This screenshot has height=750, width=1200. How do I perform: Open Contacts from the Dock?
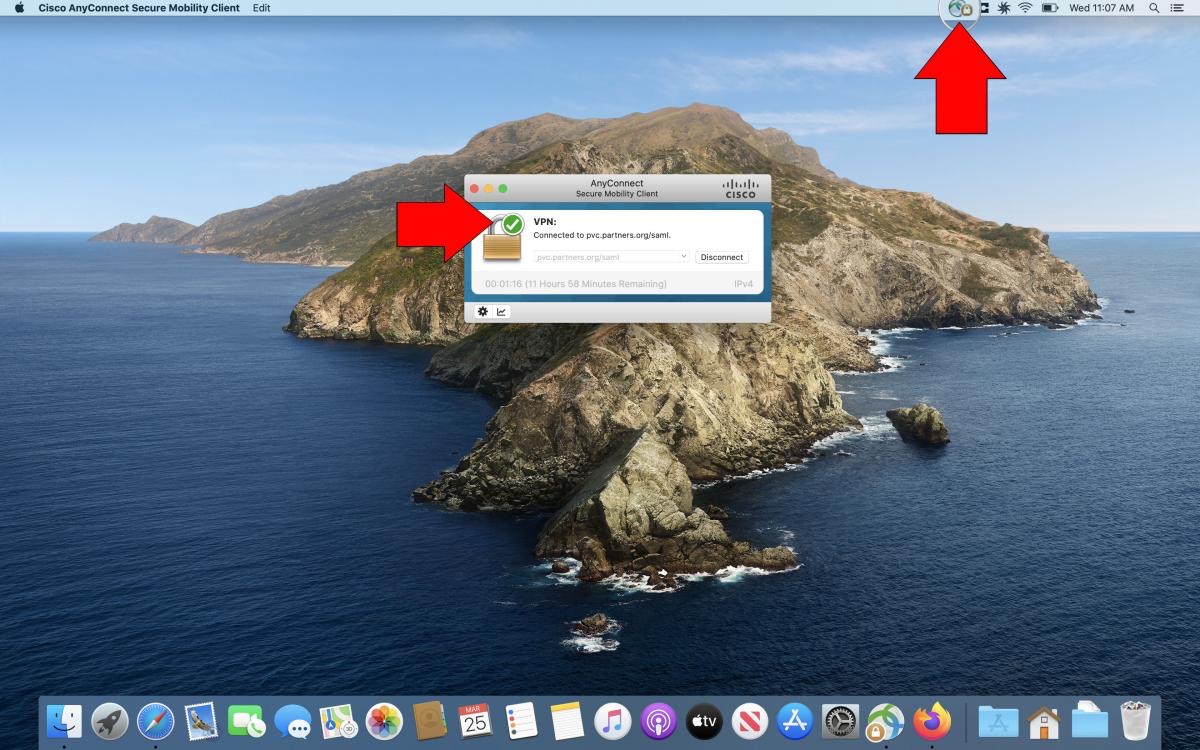429,720
